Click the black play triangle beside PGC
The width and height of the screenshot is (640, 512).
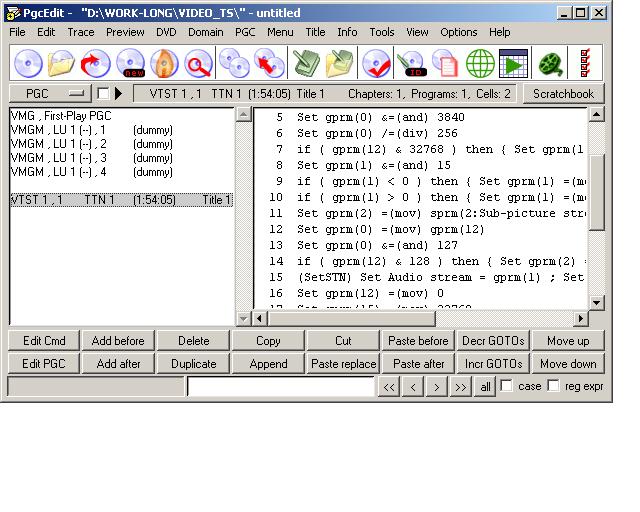click(x=118, y=93)
